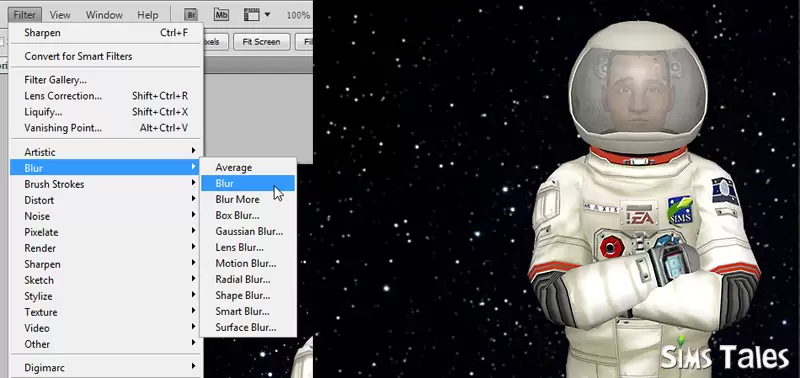Launch Bridge via the Br icon

(191, 15)
